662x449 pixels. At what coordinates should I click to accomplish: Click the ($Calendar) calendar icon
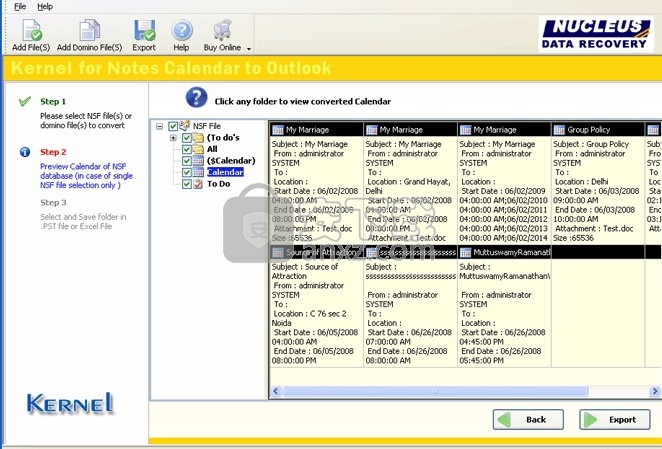coord(198,161)
